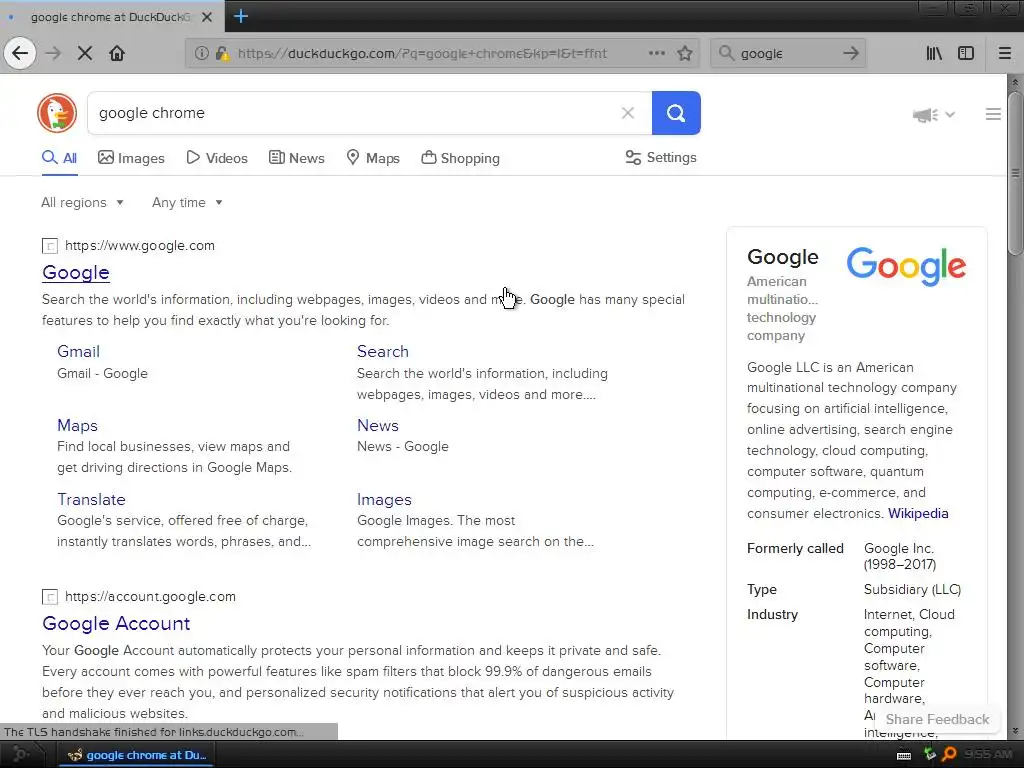Click the DuckDuckGo duck logo
This screenshot has height=768, width=1024.
point(57,113)
